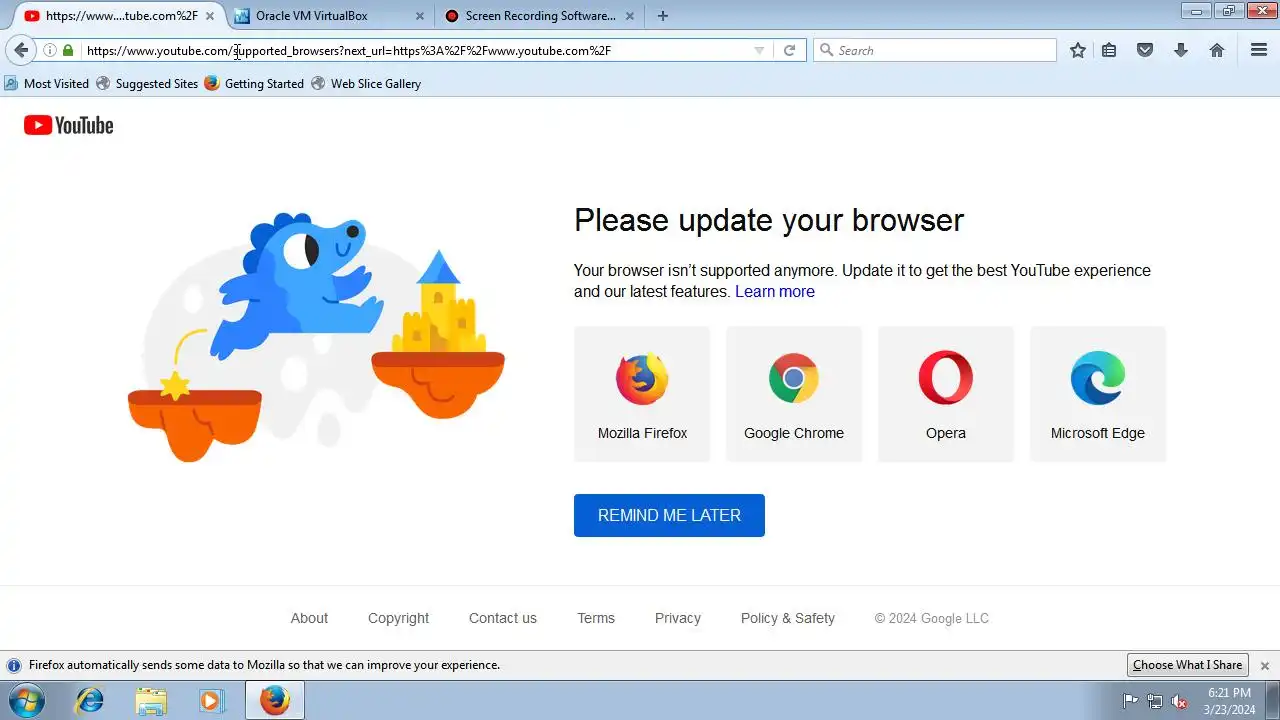This screenshot has height=720, width=1280.
Task: Open Action Center flag in system tray
Action: (x=1131, y=701)
